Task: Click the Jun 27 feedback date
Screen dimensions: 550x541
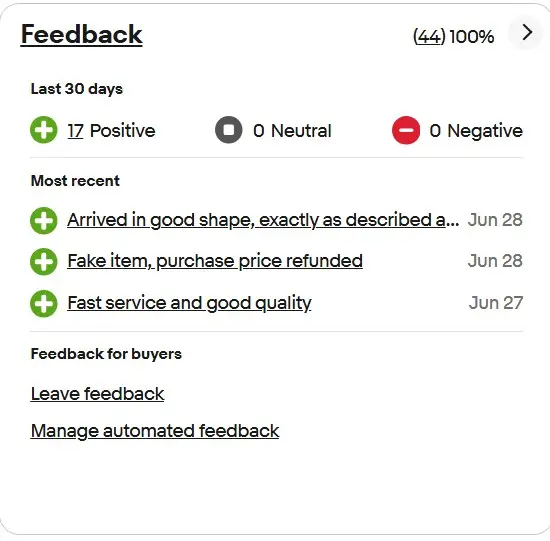Action: [496, 303]
